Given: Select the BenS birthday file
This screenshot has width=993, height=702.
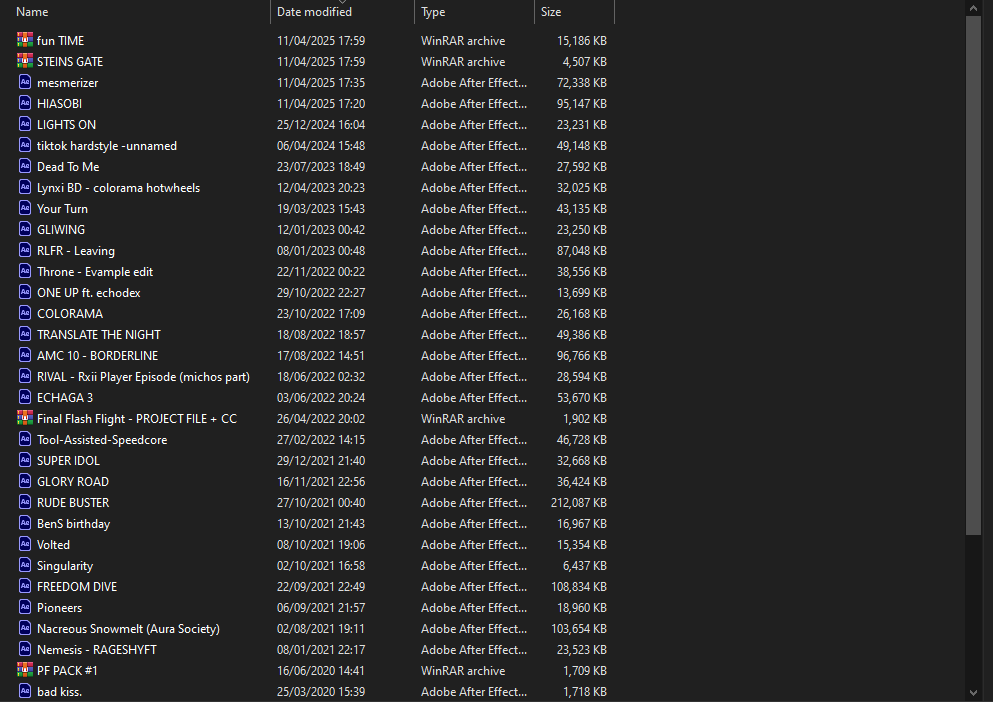Looking at the screenshot, I should pyautogui.click(x=73, y=523).
